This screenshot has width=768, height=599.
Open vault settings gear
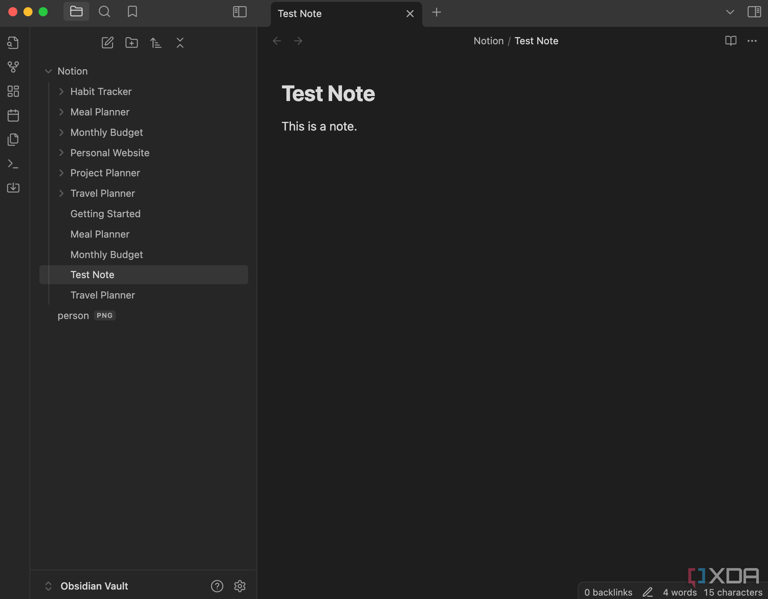(240, 586)
